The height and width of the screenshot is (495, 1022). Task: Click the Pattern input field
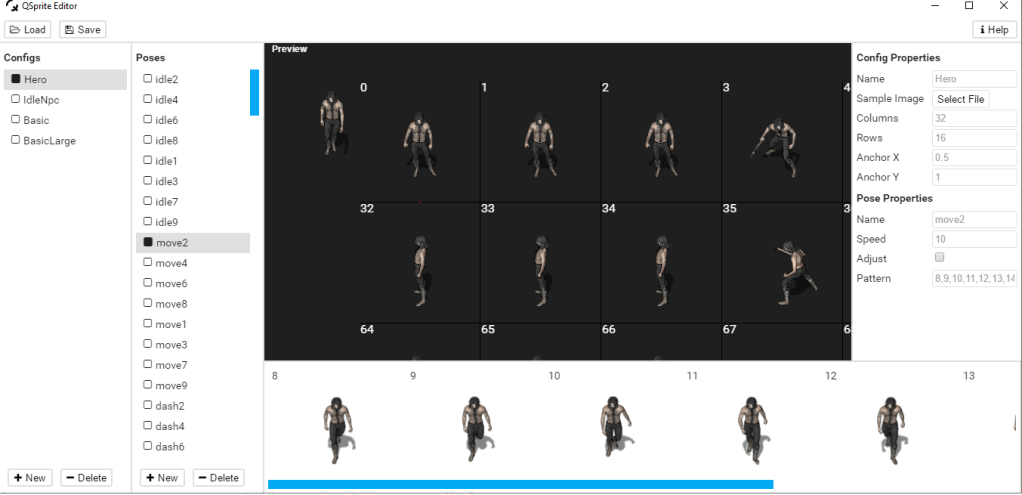pyautogui.click(x=974, y=278)
